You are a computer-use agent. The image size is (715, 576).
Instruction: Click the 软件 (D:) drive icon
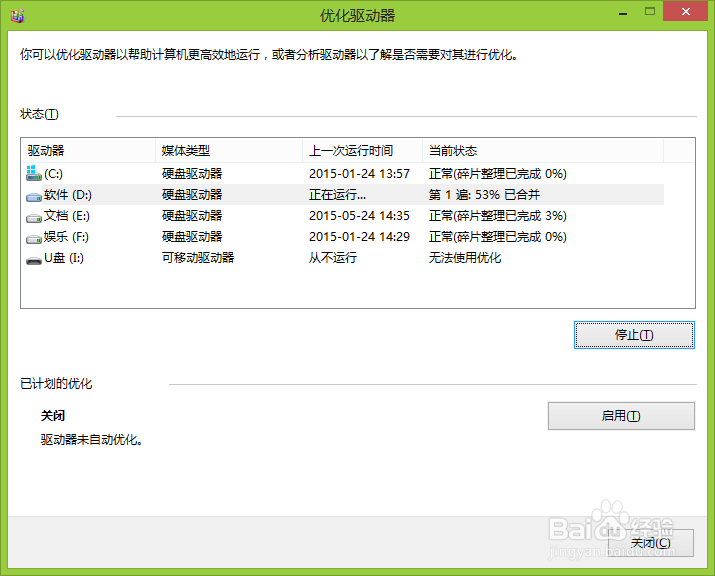(34, 197)
